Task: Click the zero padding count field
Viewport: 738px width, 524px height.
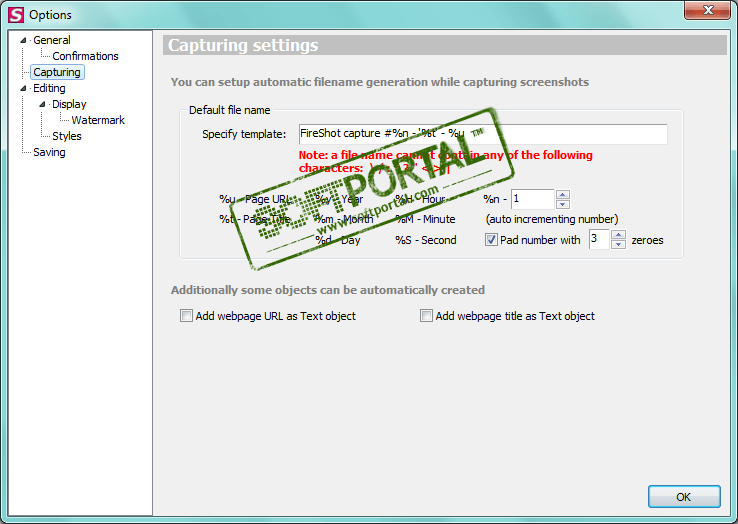Action: (599, 239)
